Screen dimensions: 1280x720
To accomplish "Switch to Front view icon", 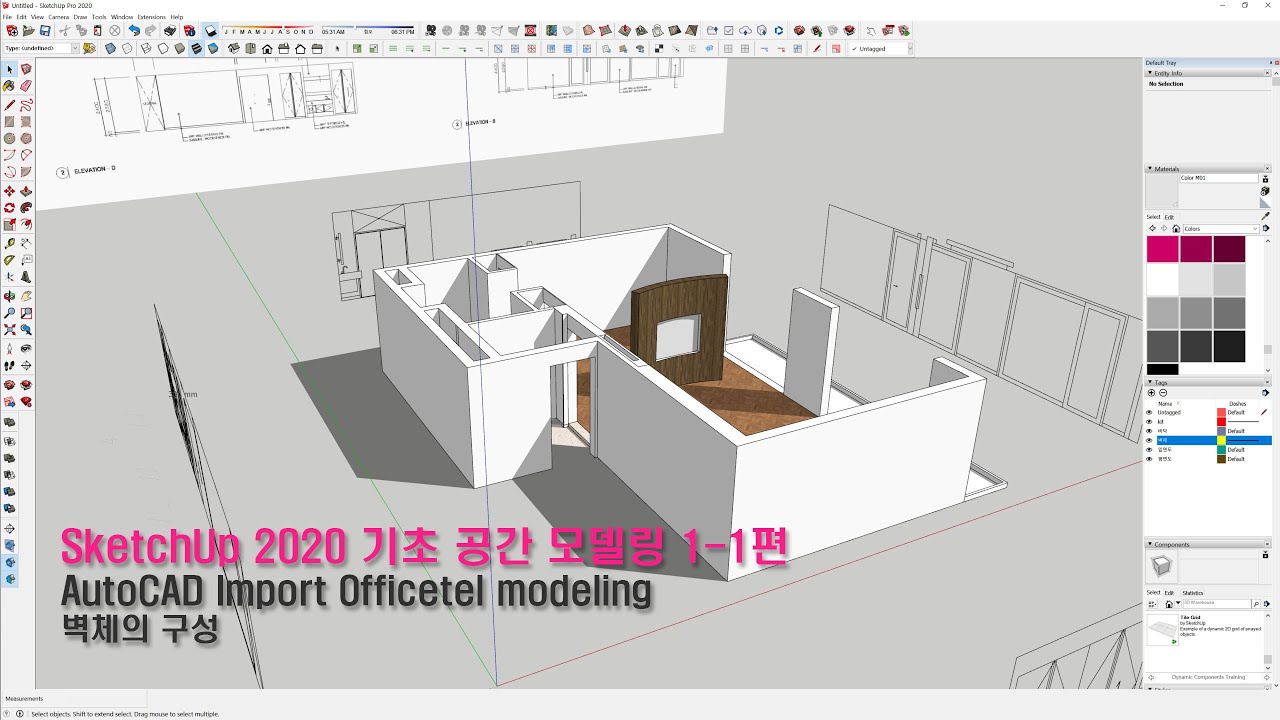I will click(x=267, y=48).
